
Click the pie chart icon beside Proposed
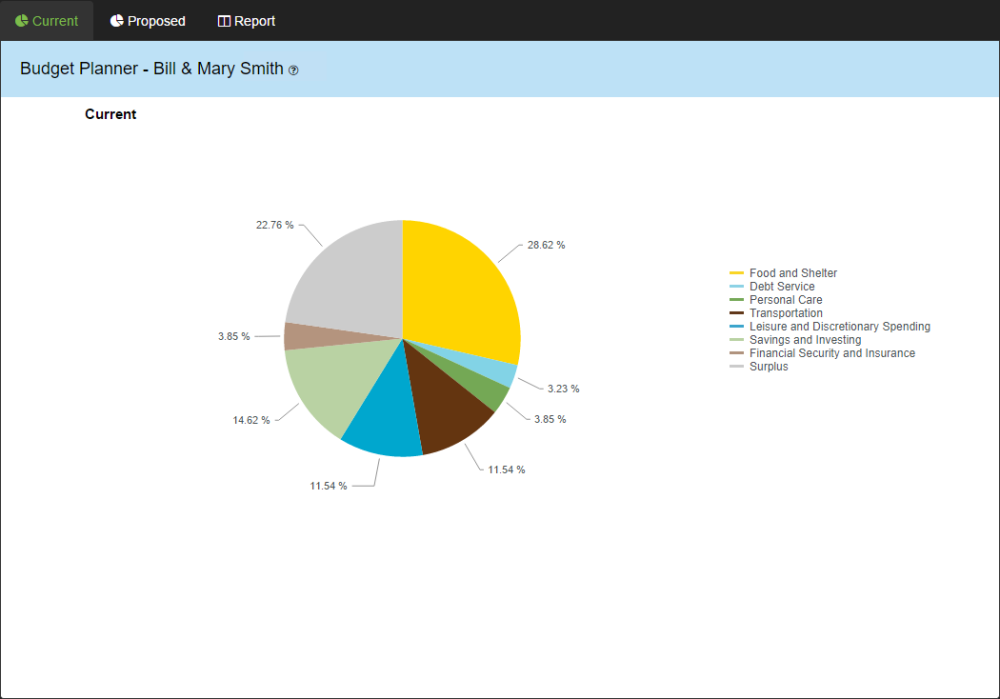(117, 20)
